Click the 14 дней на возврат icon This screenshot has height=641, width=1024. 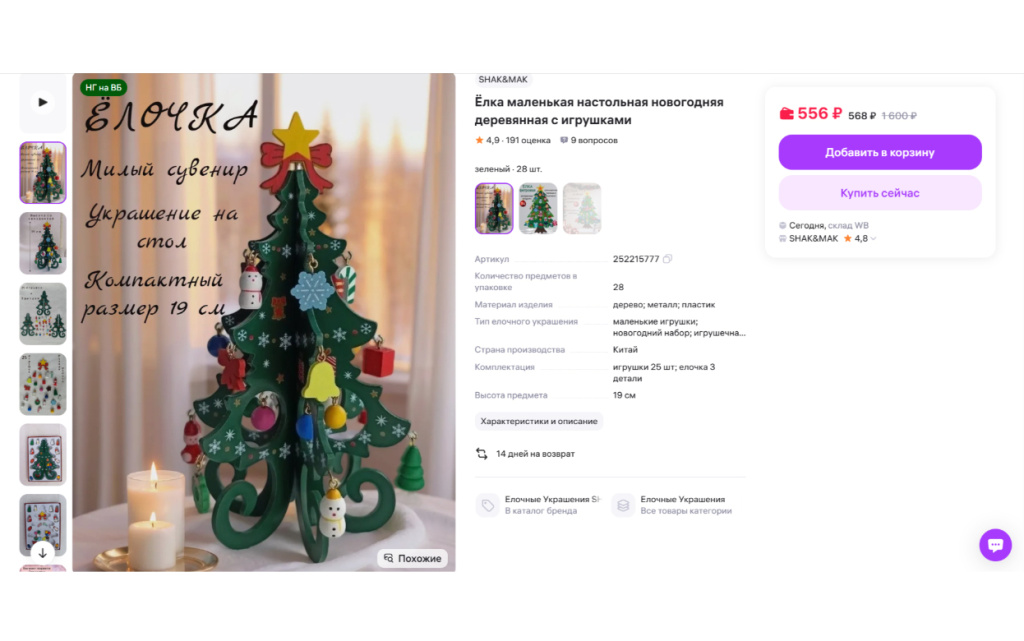pos(481,454)
